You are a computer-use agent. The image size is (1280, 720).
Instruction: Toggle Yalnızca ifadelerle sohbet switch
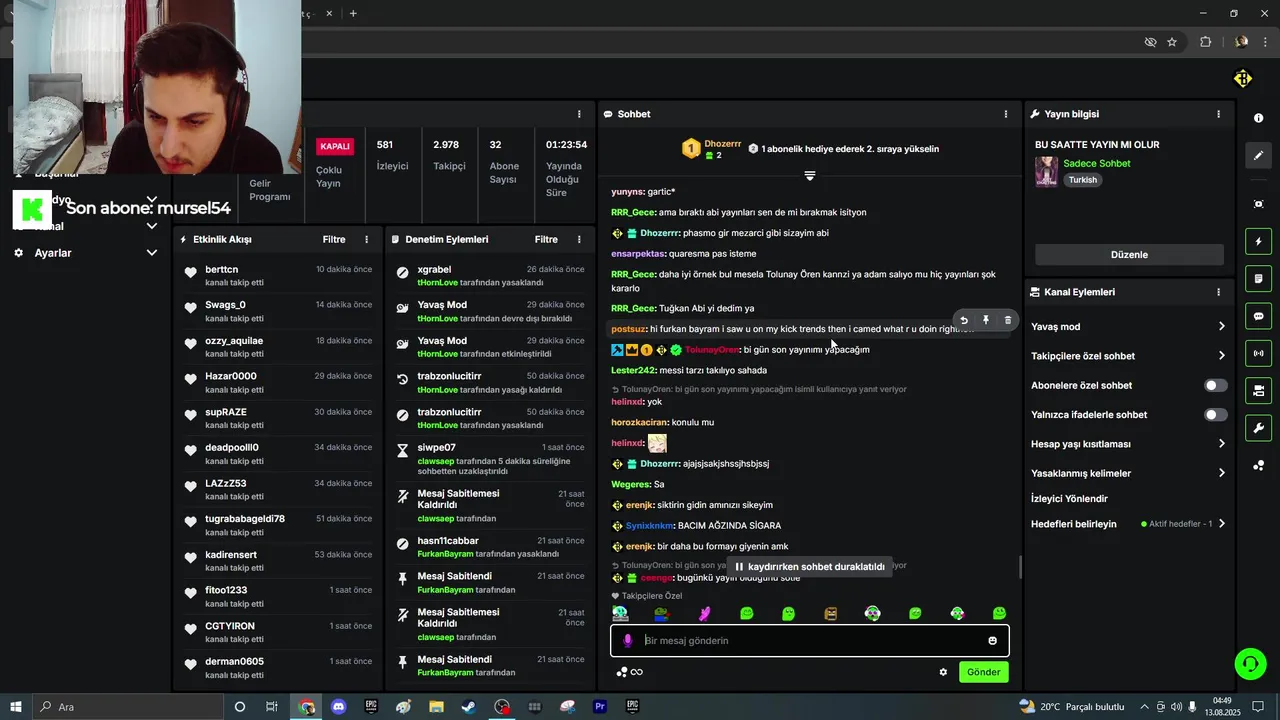click(x=1215, y=414)
